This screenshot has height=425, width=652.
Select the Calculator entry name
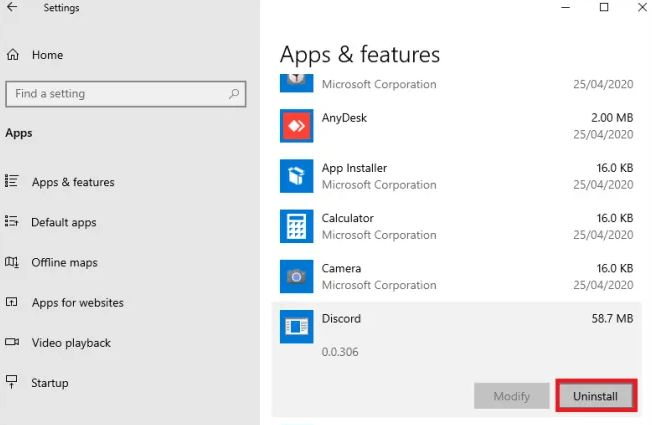[348, 218]
